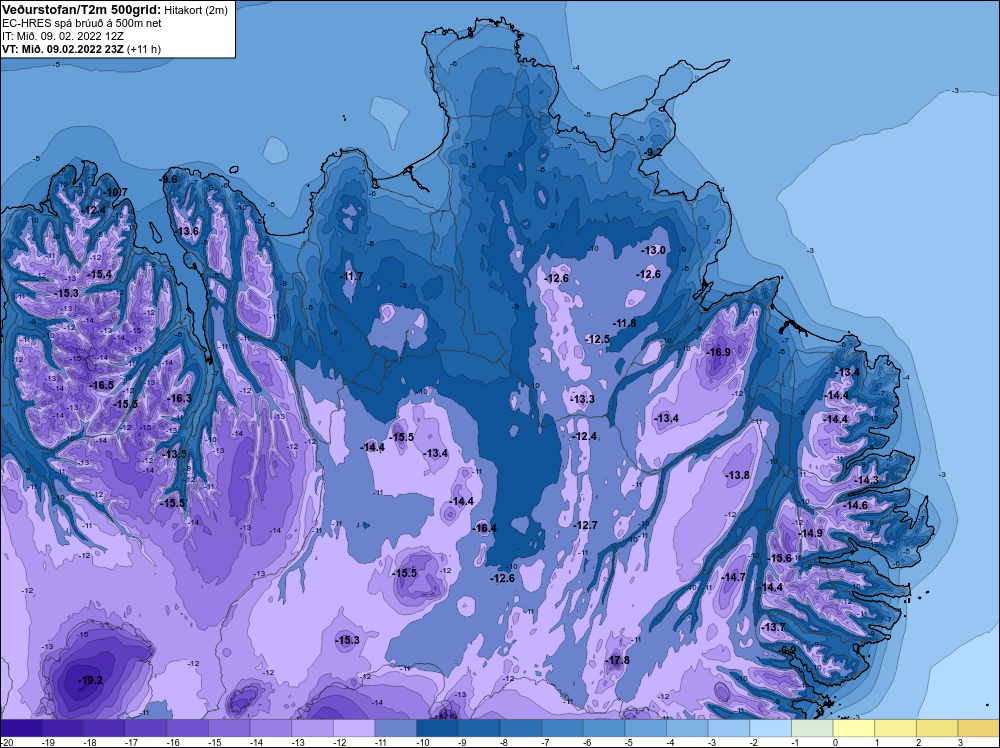1000x748 pixels.
Task: Pick the legend swatch between -16 and -15
Action: pos(188,728)
